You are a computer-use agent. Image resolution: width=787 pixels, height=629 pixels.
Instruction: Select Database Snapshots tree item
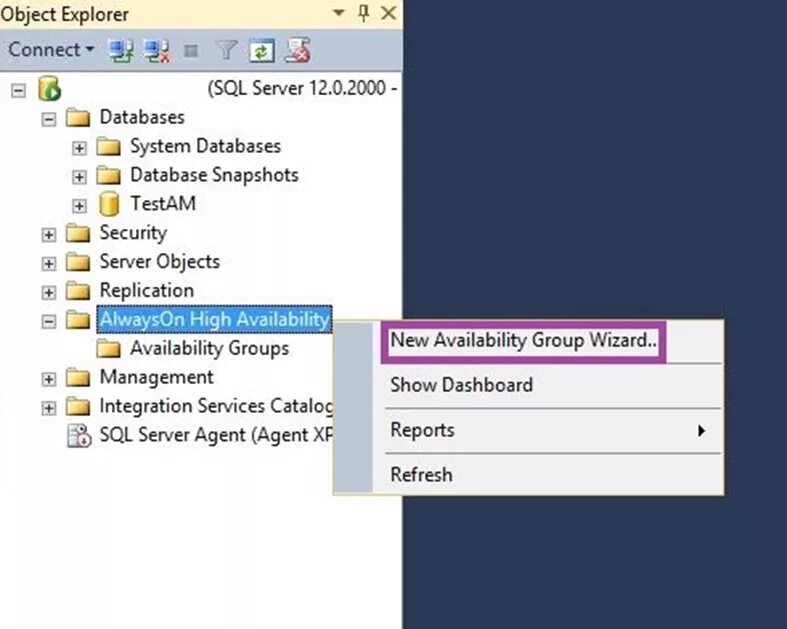coord(214,175)
